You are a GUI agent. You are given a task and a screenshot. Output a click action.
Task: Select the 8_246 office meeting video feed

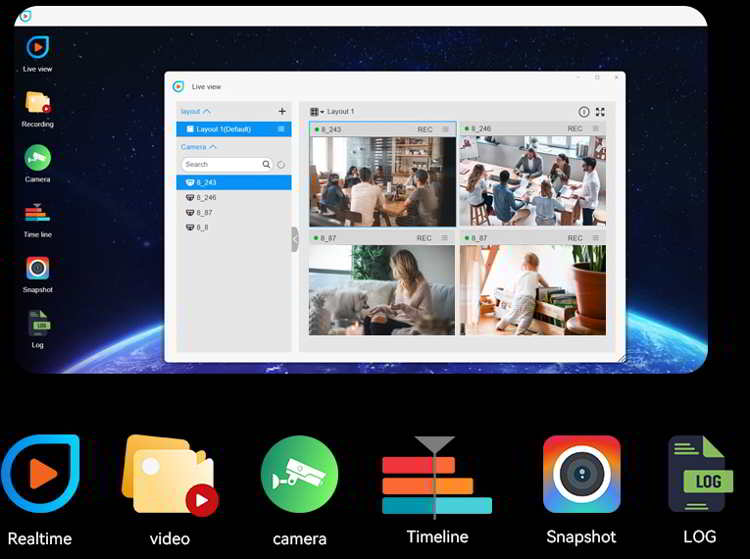coord(533,181)
